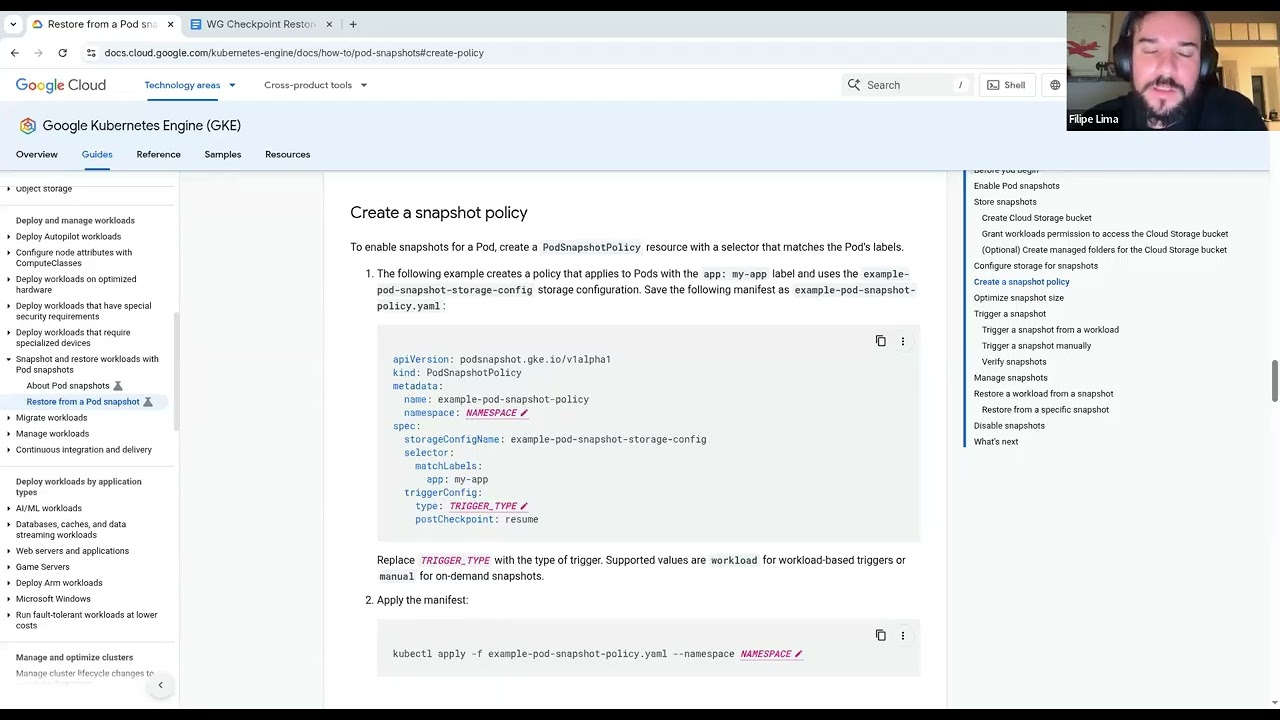Jump to What's next section
The width and height of the screenshot is (1280, 720).
point(996,442)
